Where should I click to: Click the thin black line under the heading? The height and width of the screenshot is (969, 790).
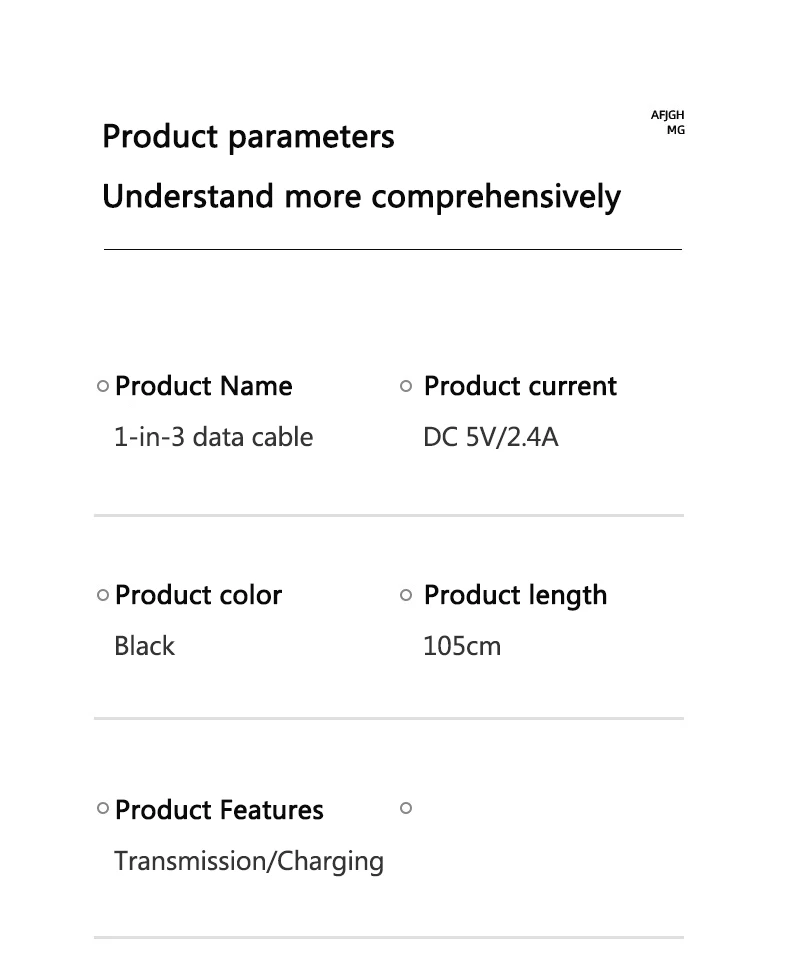[392, 249]
